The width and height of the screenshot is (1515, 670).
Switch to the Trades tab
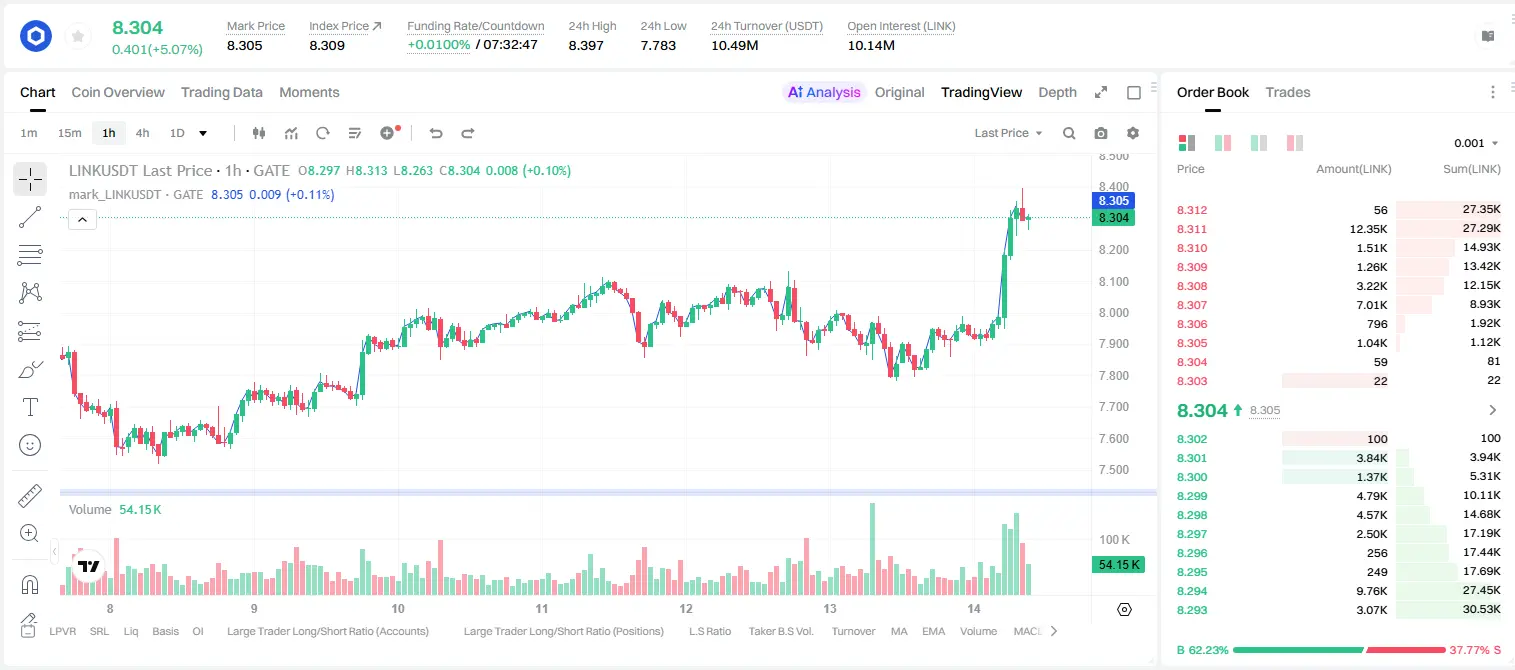(x=1288, y=92)
